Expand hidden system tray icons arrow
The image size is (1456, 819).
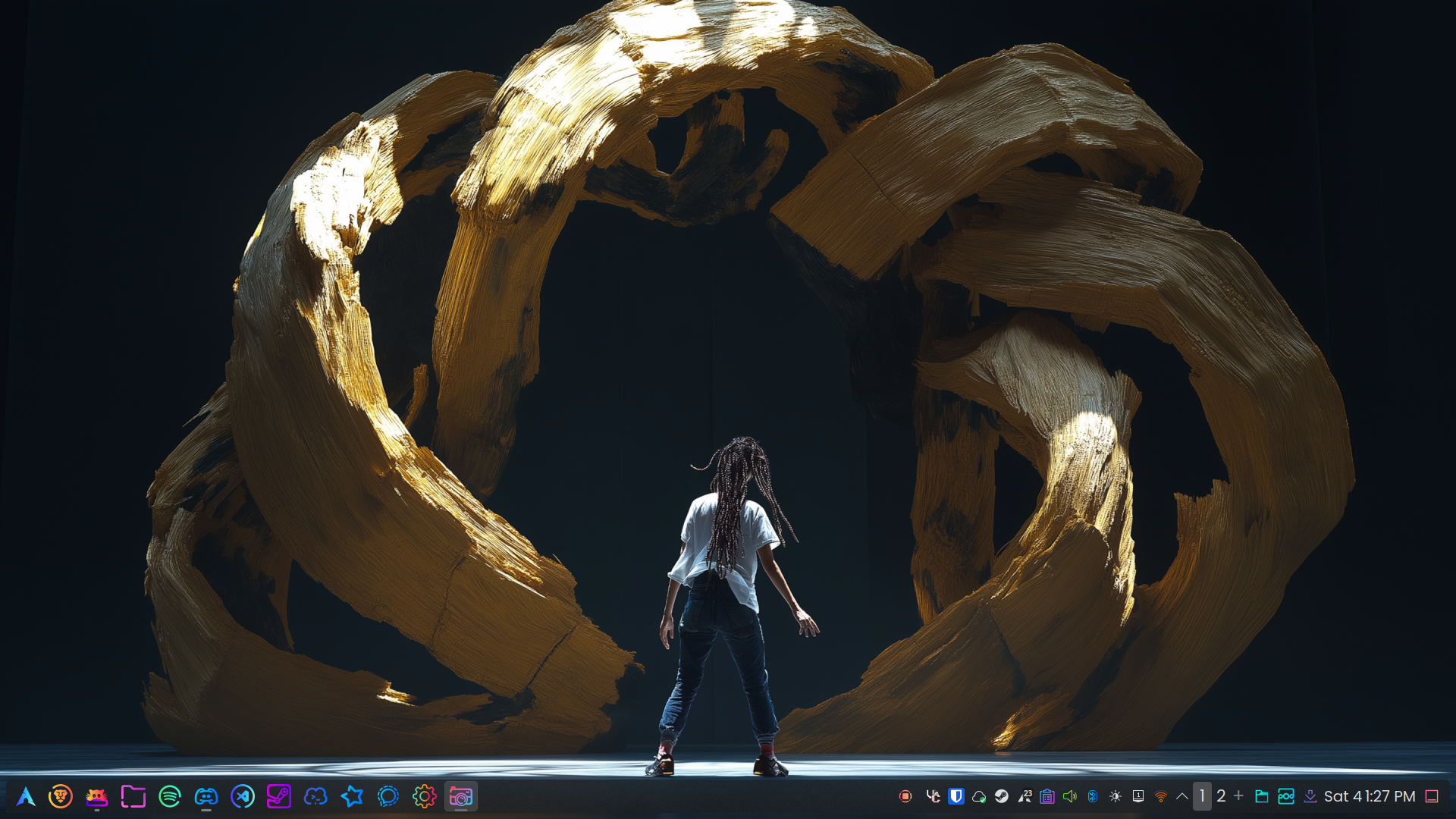point(1182,796)
